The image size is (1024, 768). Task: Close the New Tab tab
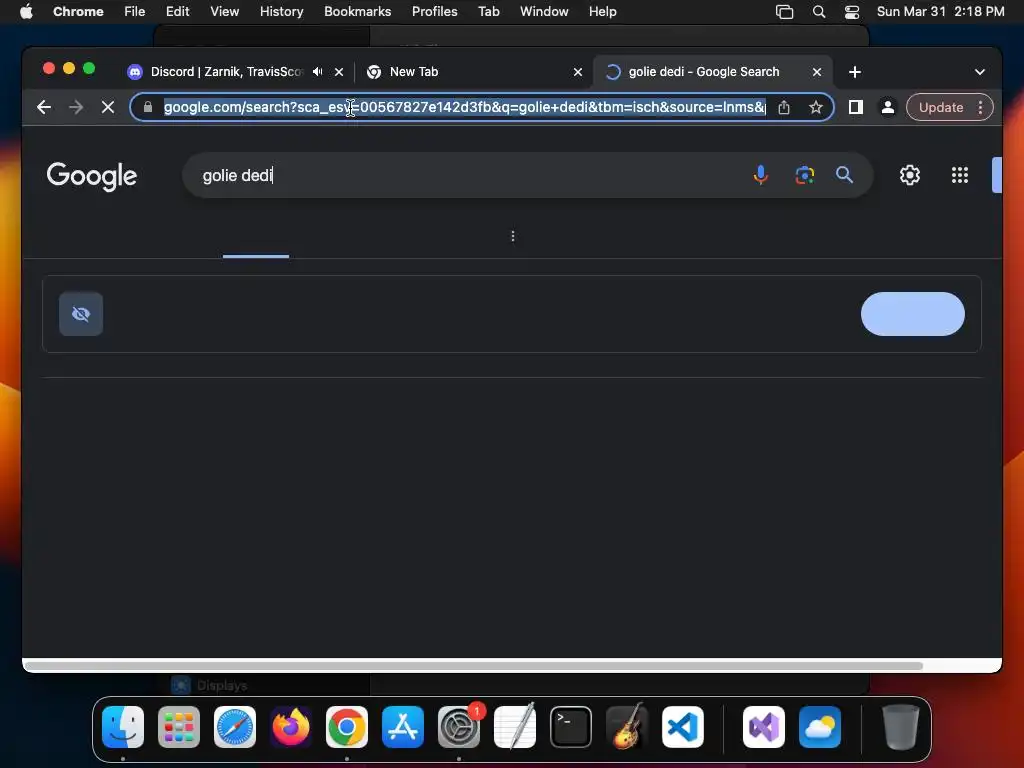pos(578,72)
